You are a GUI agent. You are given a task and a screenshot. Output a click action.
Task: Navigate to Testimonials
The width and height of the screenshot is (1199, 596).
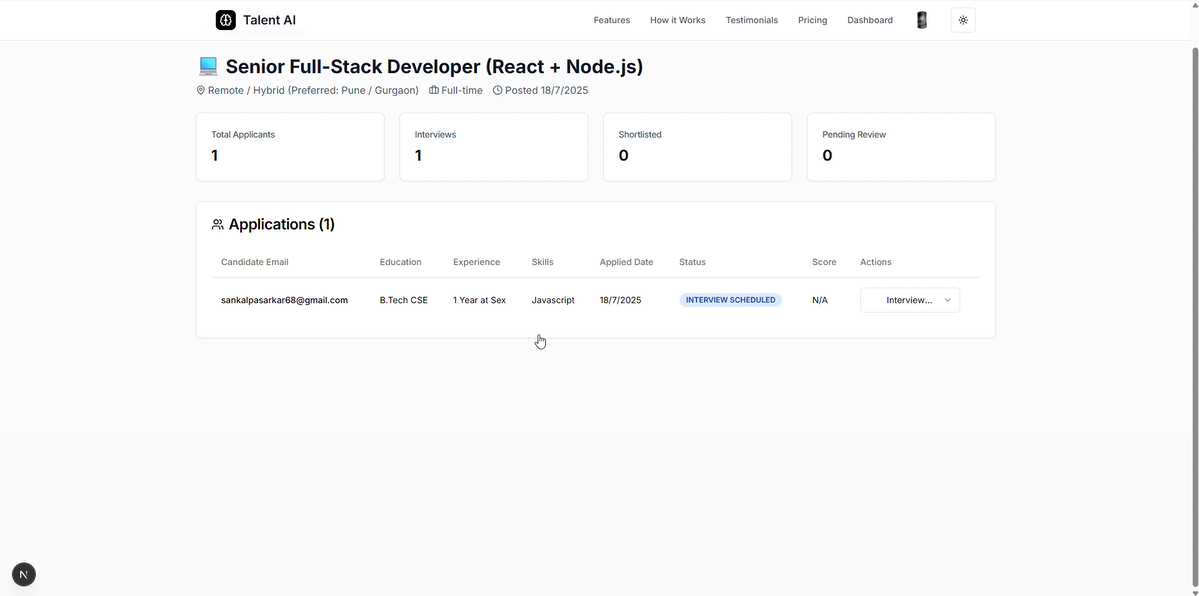click(752, 20)
